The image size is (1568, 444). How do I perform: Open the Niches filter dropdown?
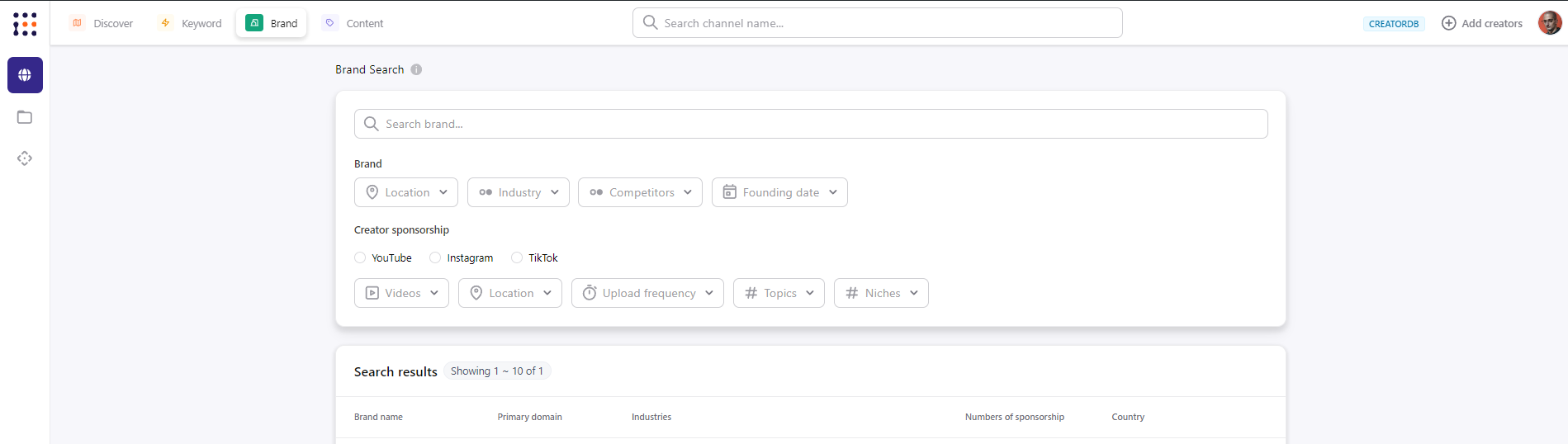[881, 293]
